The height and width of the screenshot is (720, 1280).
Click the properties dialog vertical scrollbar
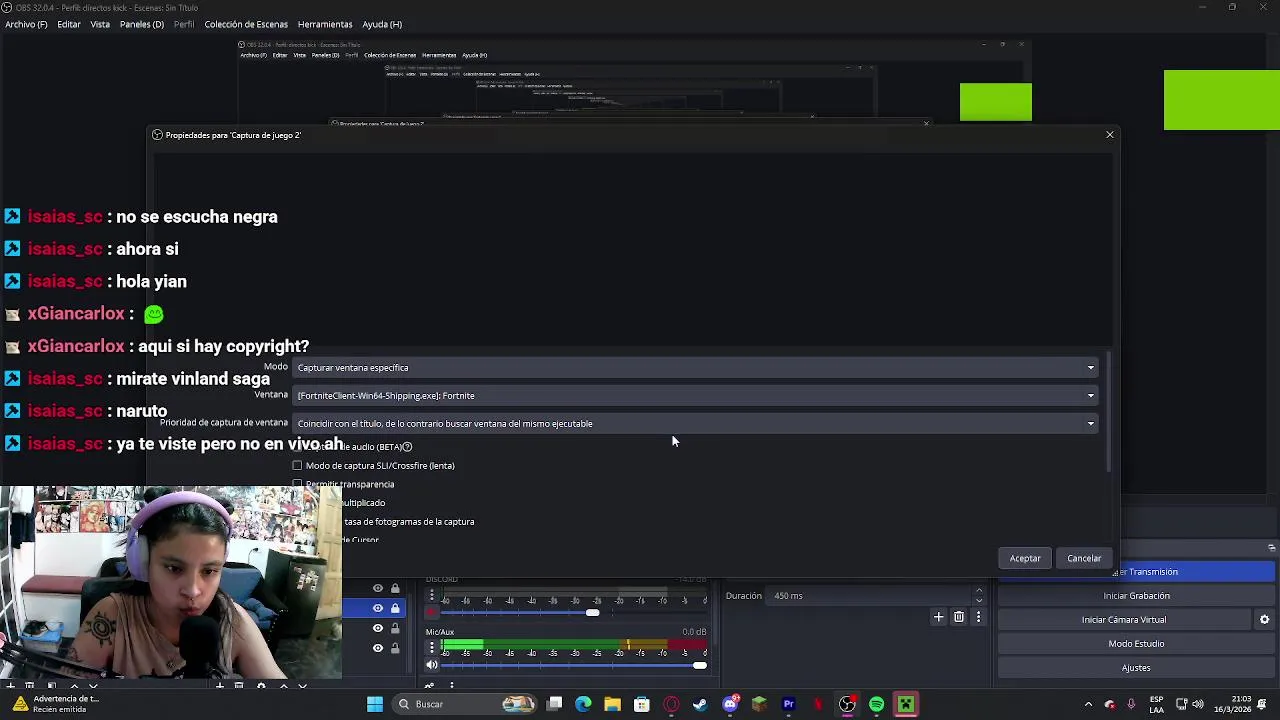1108,412
